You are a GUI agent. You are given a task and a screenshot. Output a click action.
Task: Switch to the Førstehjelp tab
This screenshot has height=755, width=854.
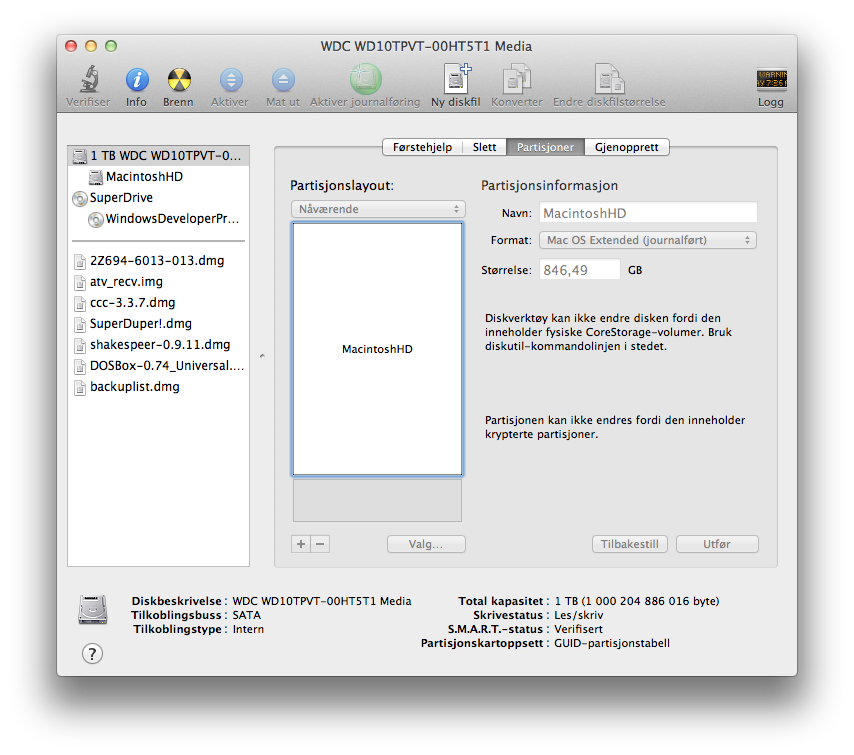pyautogui.click(x=422, y=147)
